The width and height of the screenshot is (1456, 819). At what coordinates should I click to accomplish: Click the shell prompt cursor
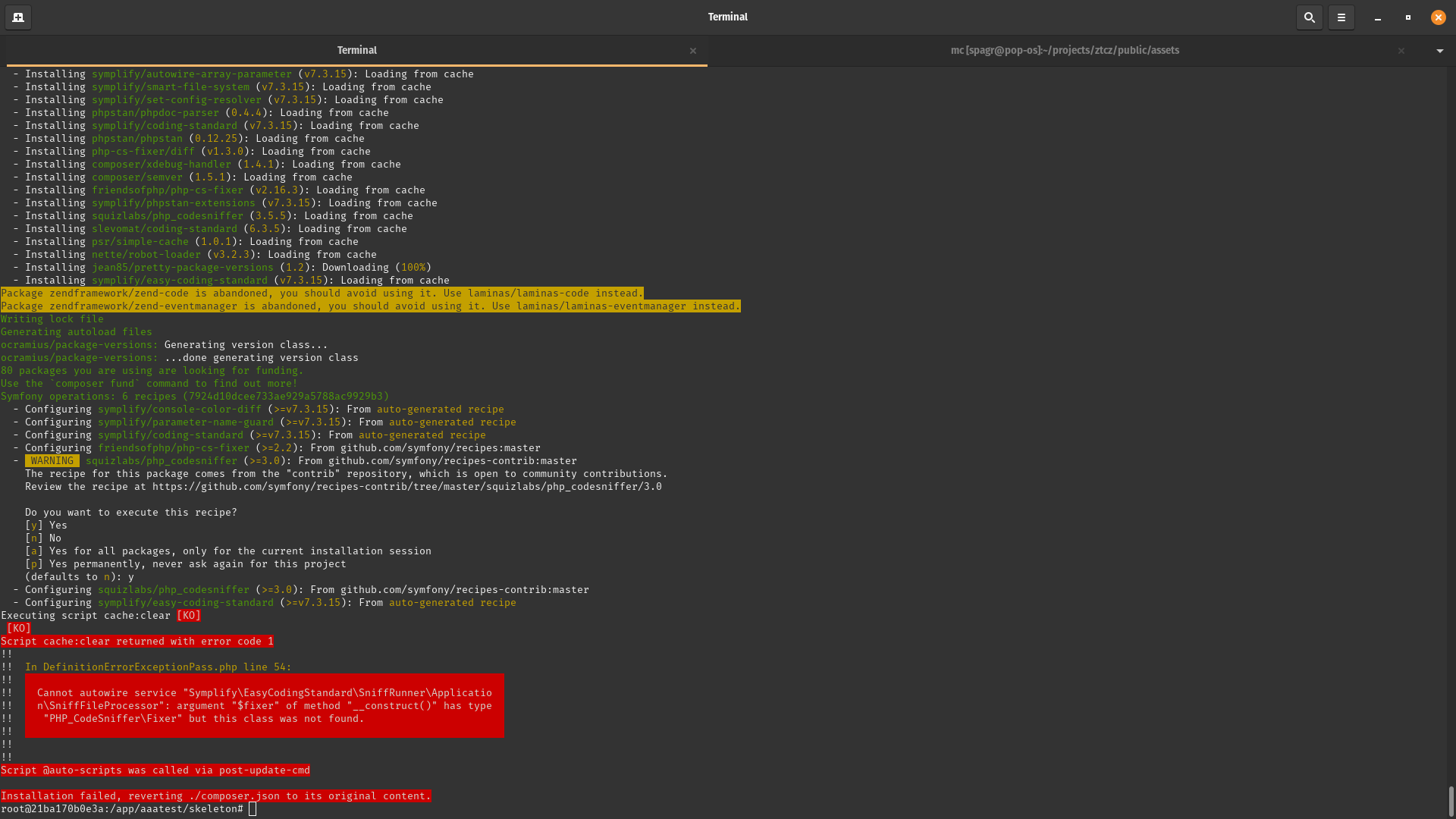253,809
